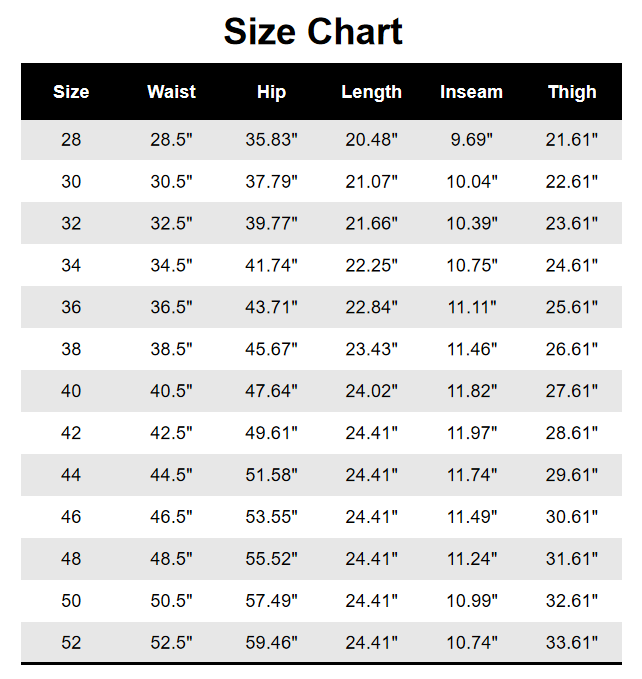Image resolution: width=642 pixels, height=679 pixels.
Task: Select the Waist column header
Action: tap(171, 92)
